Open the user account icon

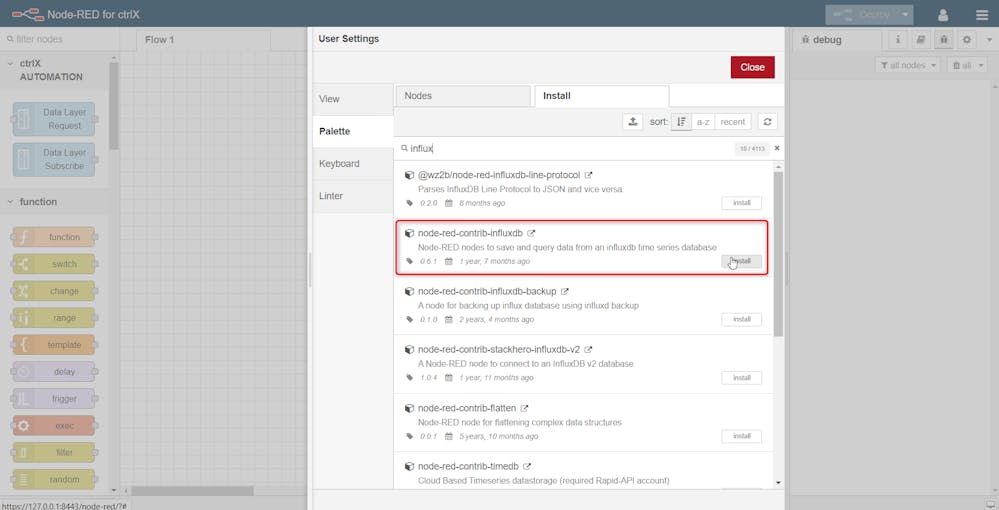[x=943, y=14]
